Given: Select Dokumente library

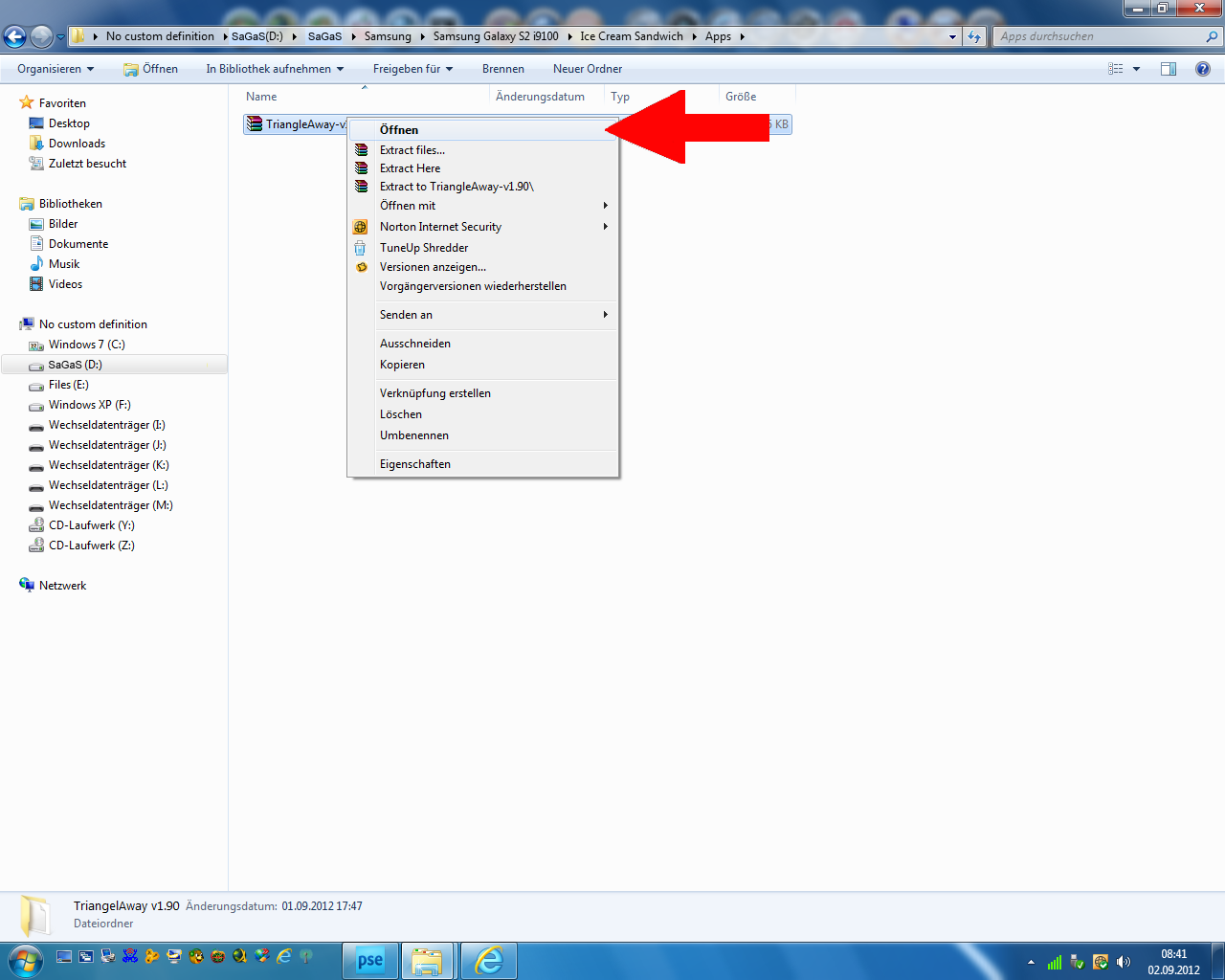Looking at the screenshot, I should coord(78,244).
